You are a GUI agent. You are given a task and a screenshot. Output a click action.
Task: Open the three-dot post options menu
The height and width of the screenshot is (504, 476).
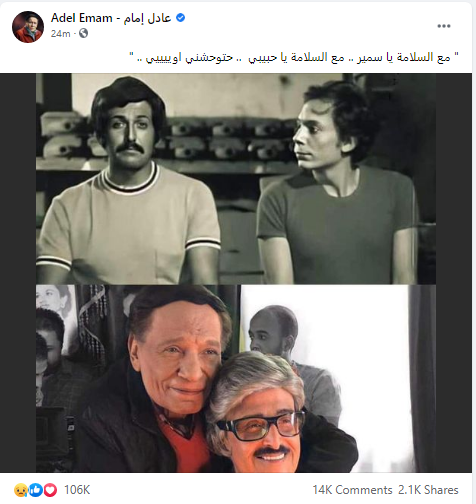(444, 26)
